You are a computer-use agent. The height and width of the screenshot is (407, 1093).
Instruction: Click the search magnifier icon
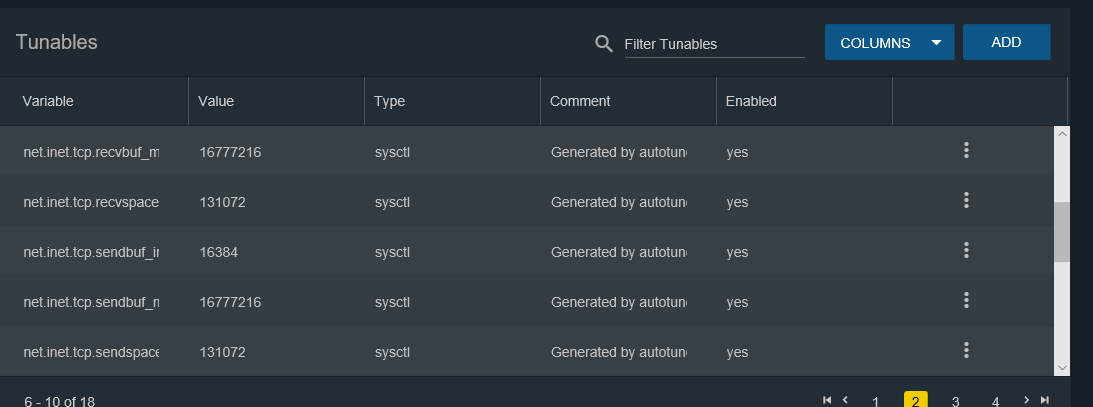(x=603, y=43)
